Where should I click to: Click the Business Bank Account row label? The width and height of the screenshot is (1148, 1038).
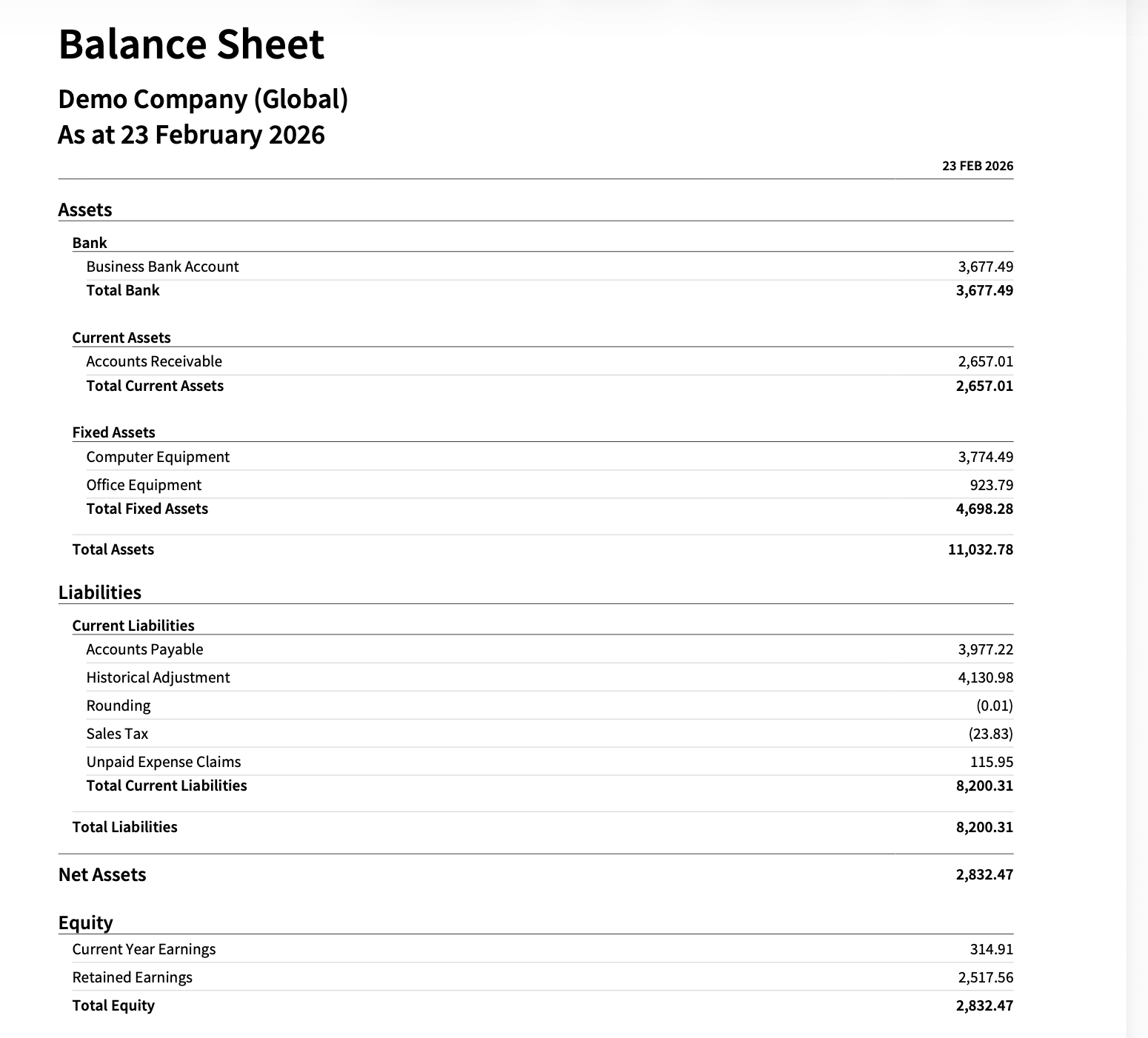[x=162, y=267]
